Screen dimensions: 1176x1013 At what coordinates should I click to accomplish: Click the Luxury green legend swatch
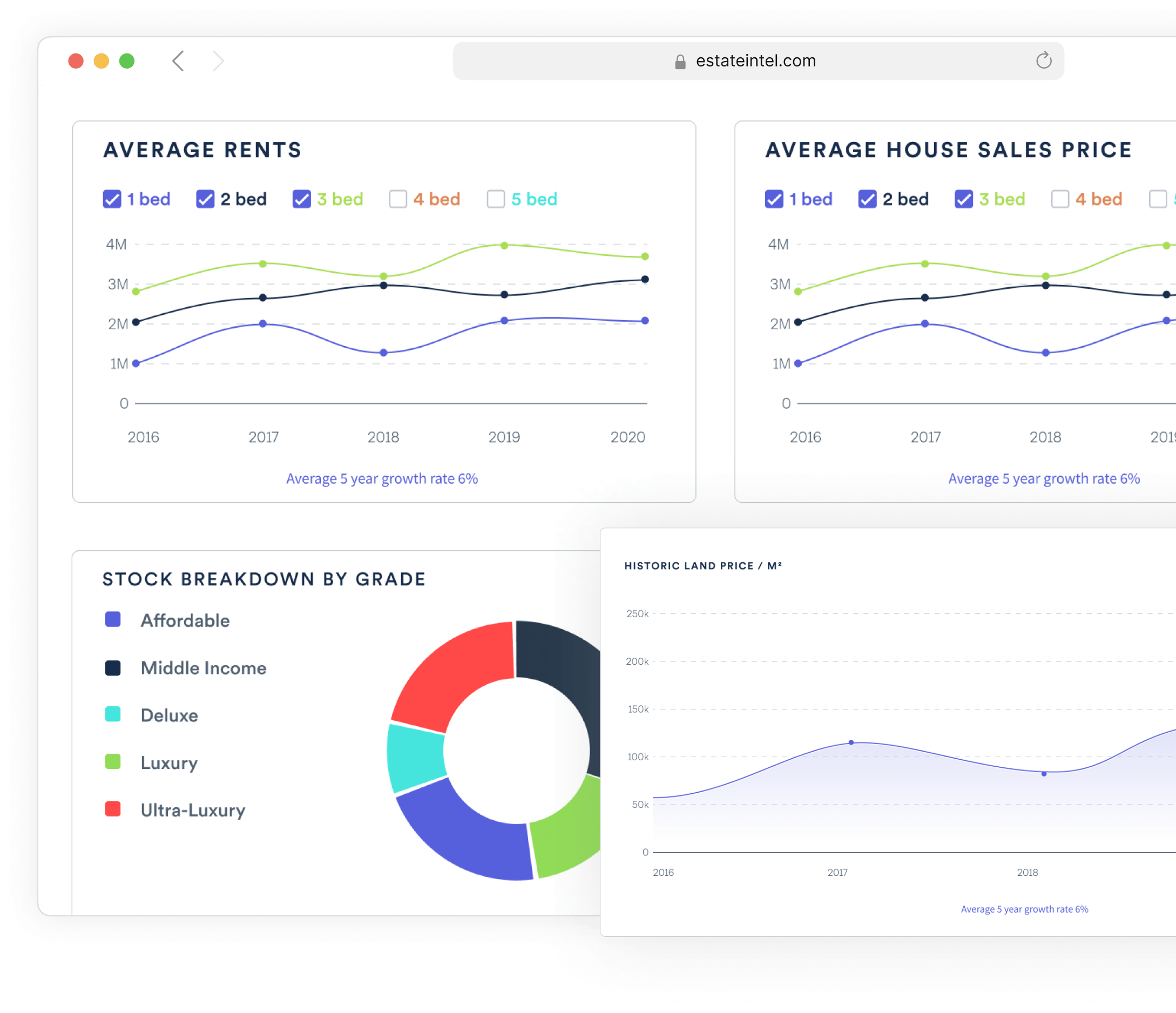[113, 761]
